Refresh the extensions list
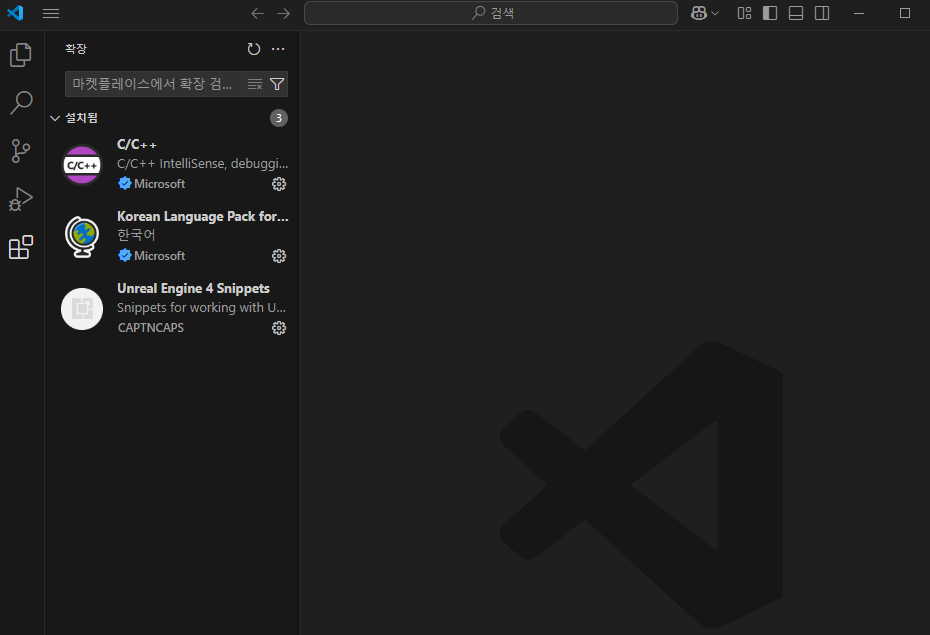The width and height of the screenshot is (930, 635). (x=254, y=49)
